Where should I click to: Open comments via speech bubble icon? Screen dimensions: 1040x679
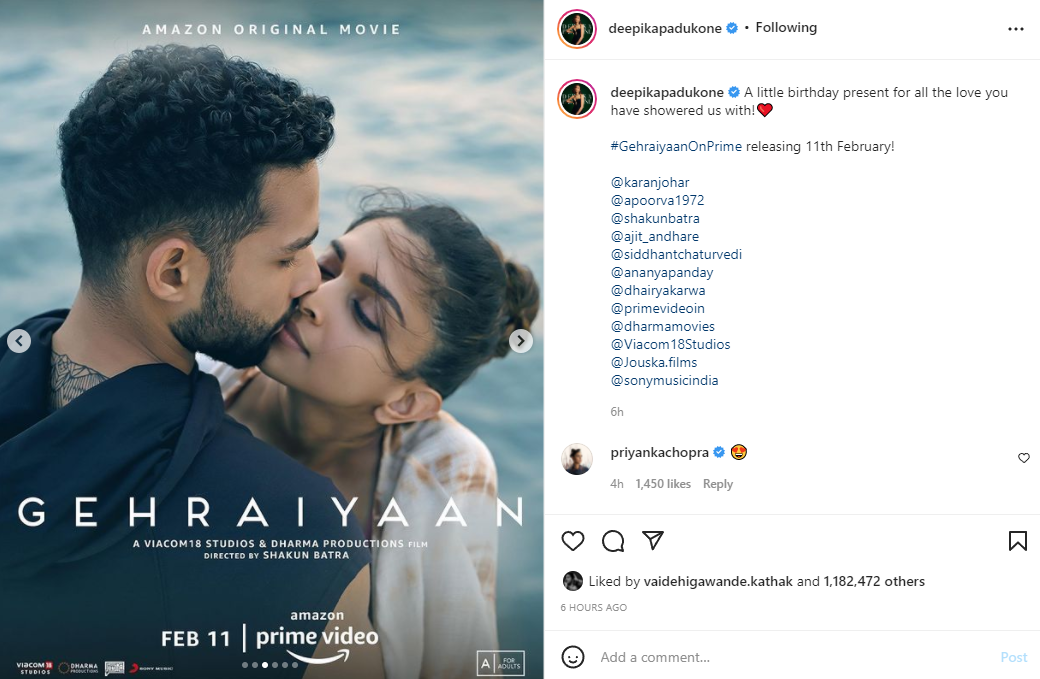point(613,541)
